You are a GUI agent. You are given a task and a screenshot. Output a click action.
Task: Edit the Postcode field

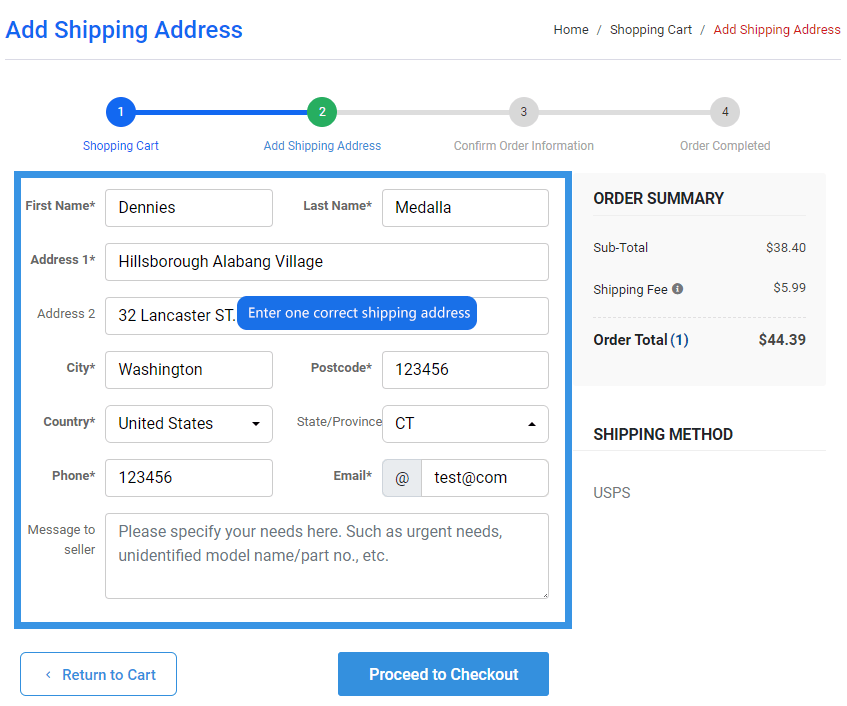[x=465, y=370]
